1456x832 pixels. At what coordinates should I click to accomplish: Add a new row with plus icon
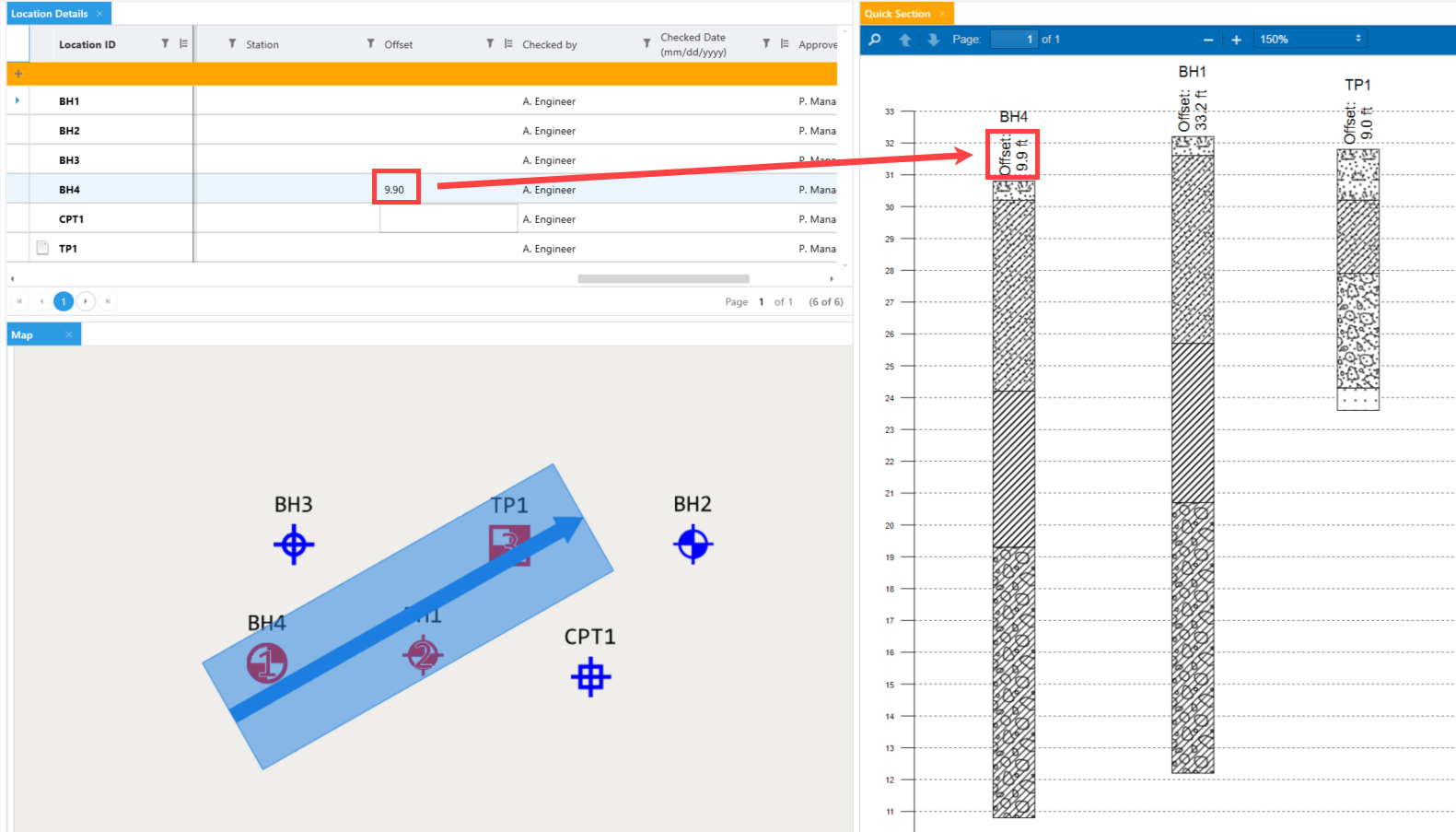pyautogui.click(x=17, y=74)
